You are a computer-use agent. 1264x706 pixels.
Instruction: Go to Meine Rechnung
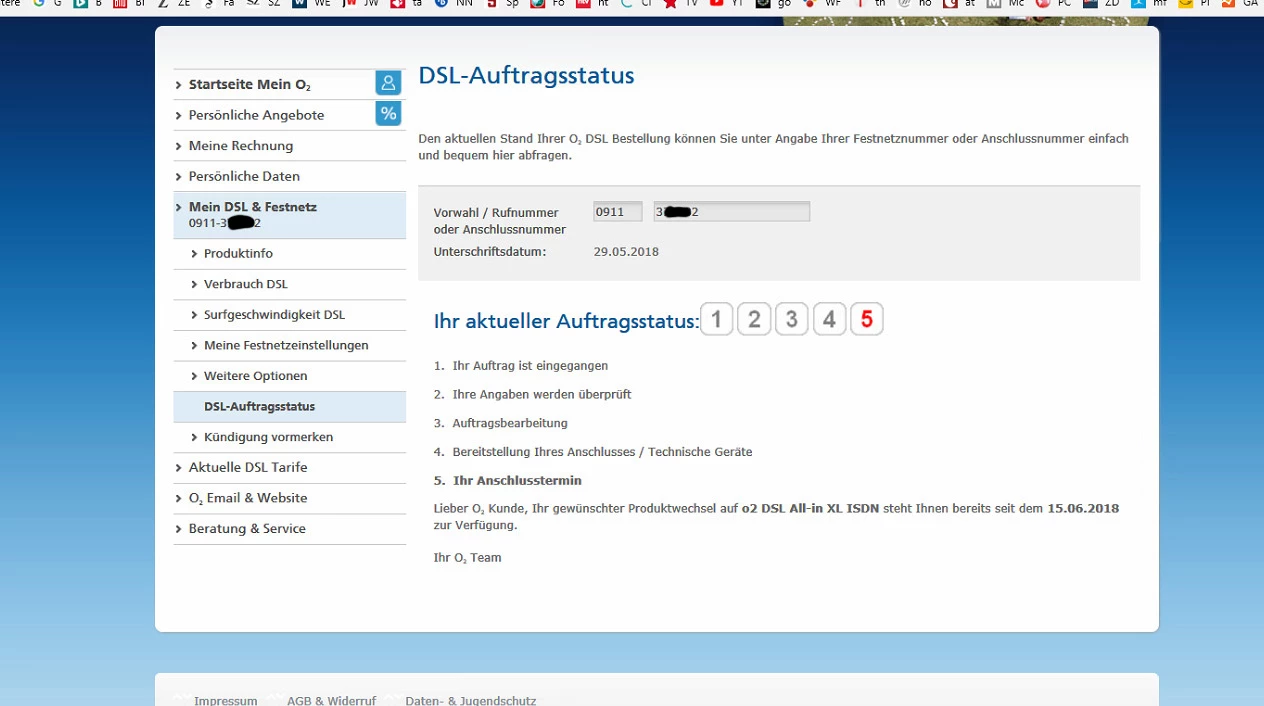point(241,146)
